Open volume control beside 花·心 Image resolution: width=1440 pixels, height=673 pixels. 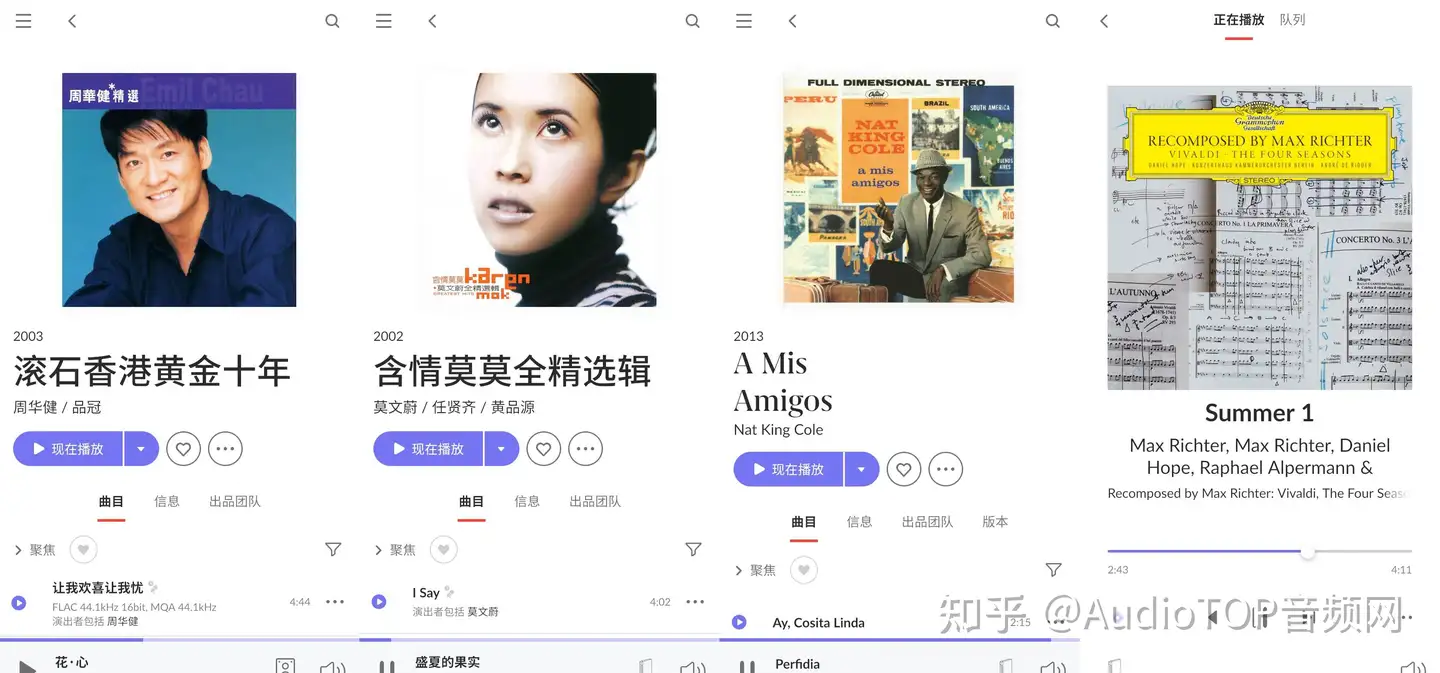click(x=332, y=666)
